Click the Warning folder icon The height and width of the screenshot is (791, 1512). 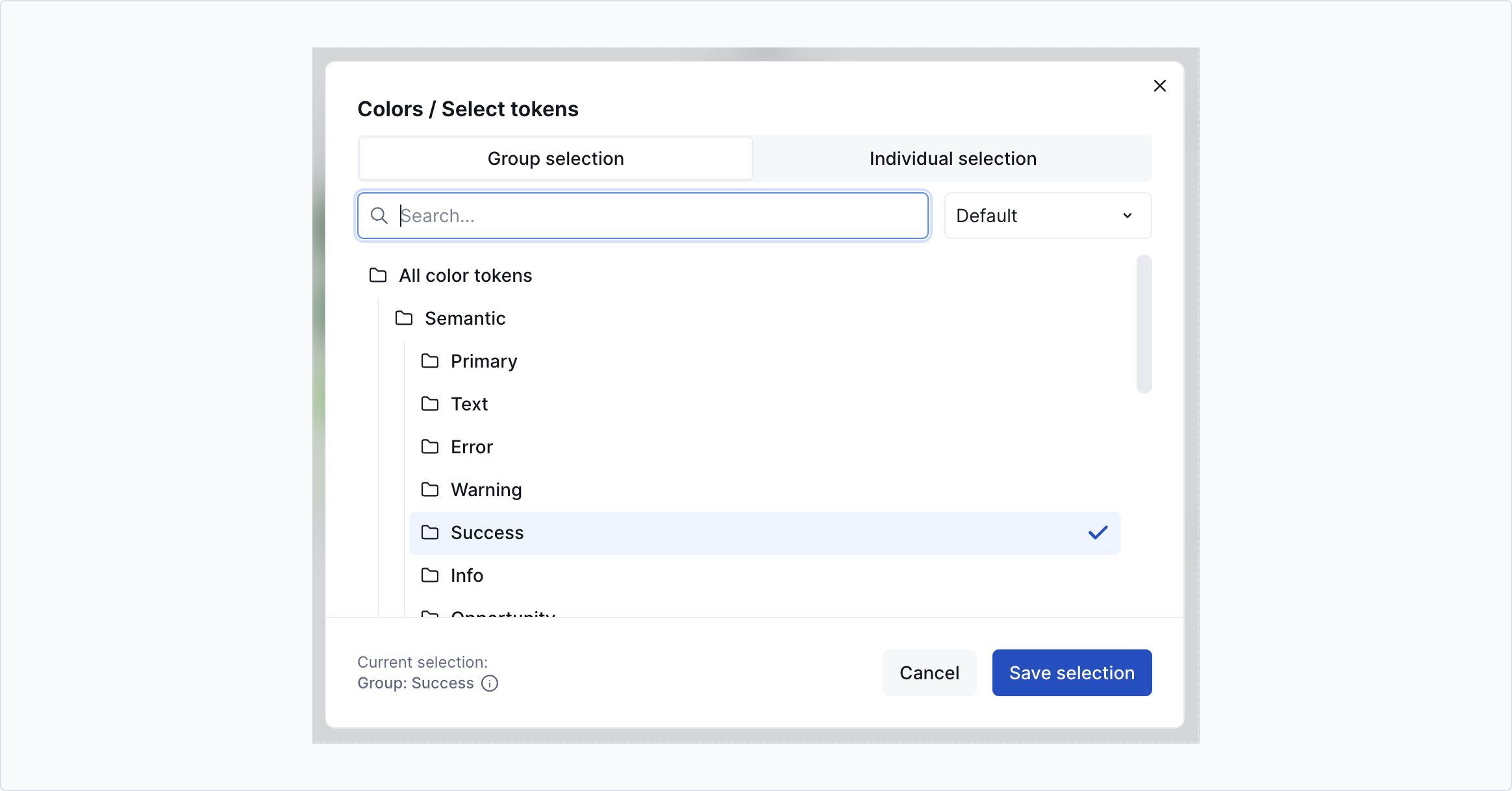[x=430, y=490]
